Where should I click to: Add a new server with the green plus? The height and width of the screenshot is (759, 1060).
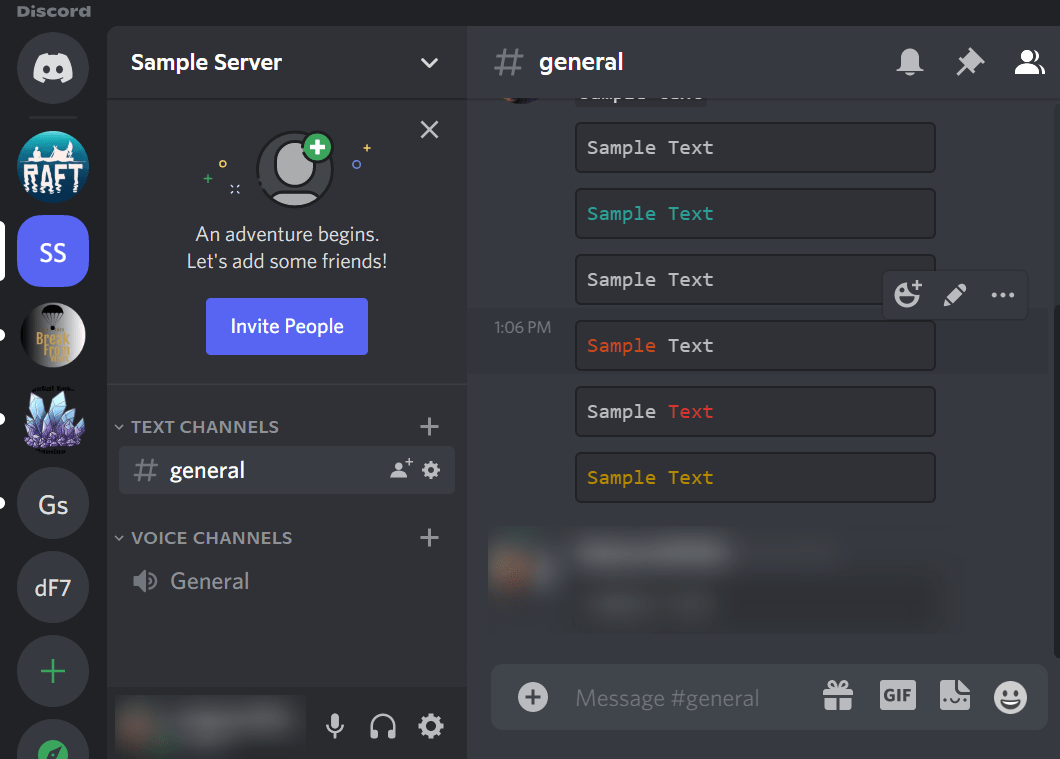tap(52, 671)
